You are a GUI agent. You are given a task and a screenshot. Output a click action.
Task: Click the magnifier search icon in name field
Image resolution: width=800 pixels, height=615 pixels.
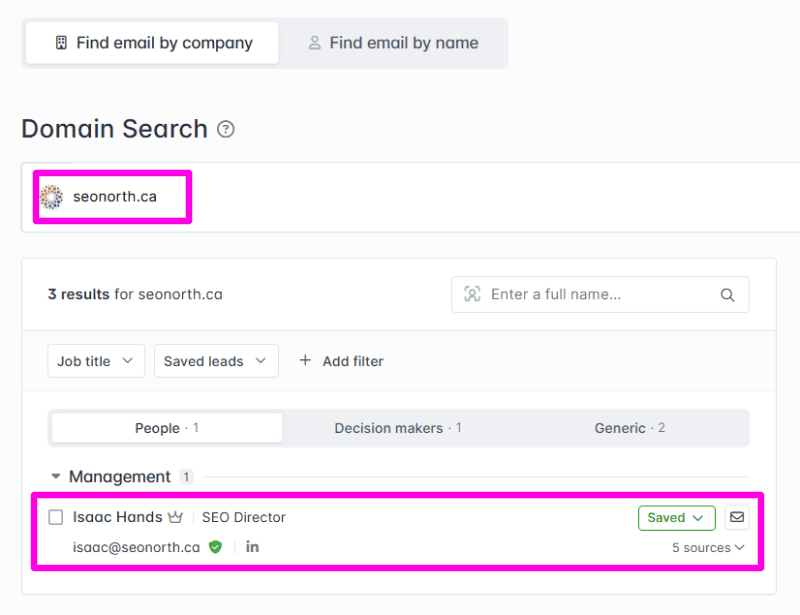pyautogui.click(x=727, y=295)
